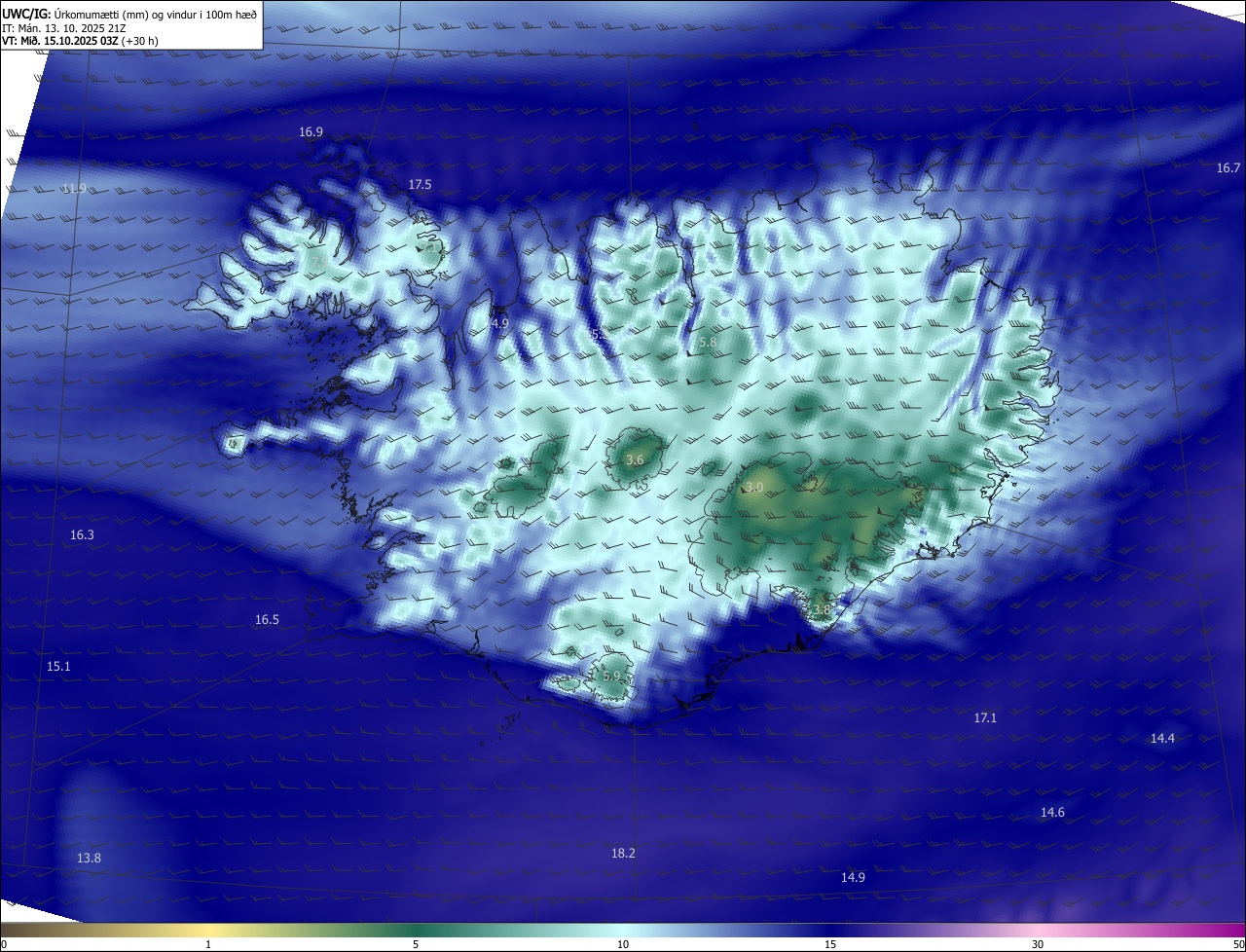Click the 14.6 value label
This screenshot has width=1246, height=952.
pyautogui.click(x=1052, y=812)
